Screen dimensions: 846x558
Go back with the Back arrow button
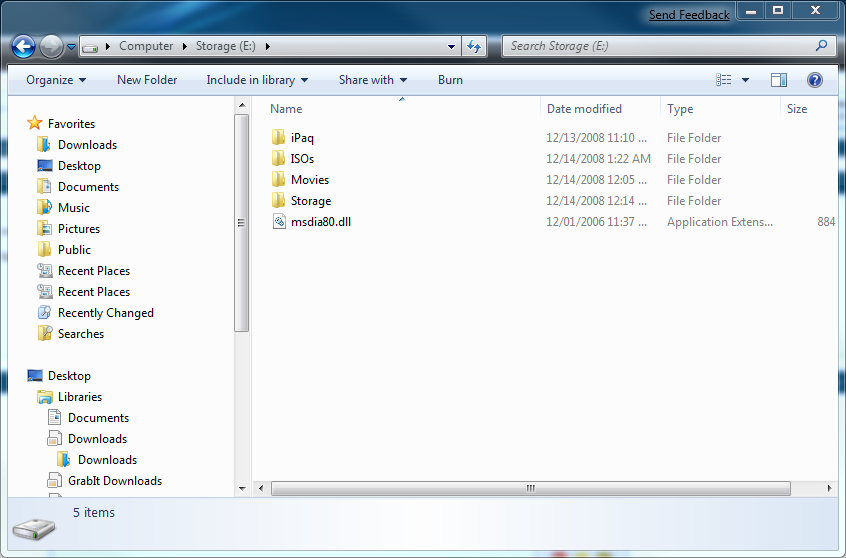[x=24, y=46]
